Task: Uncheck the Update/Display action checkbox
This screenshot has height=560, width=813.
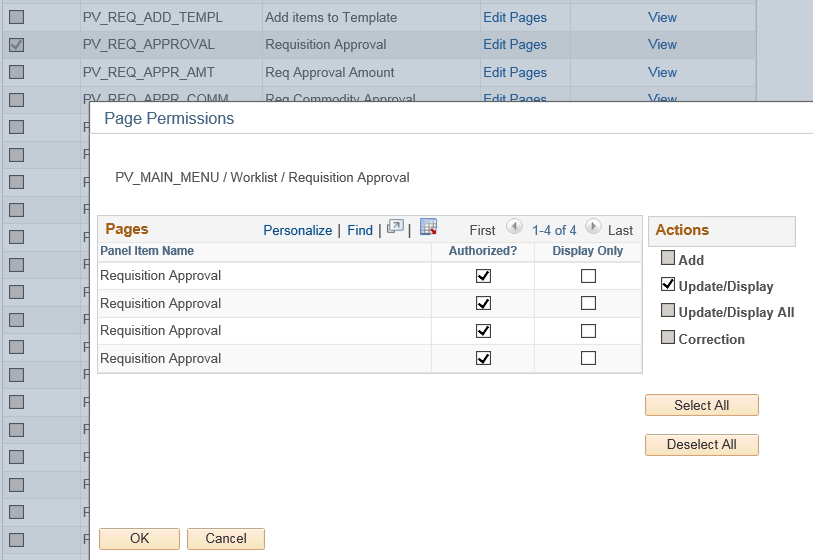Action: (668, 284)
